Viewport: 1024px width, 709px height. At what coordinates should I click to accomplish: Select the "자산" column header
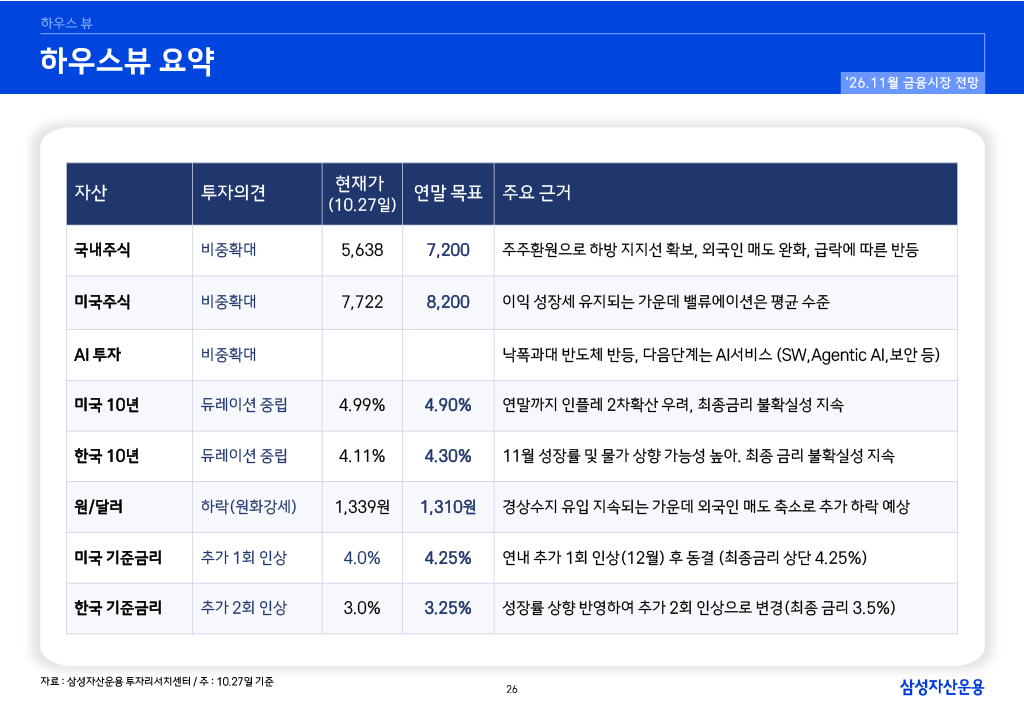(90, 193)
